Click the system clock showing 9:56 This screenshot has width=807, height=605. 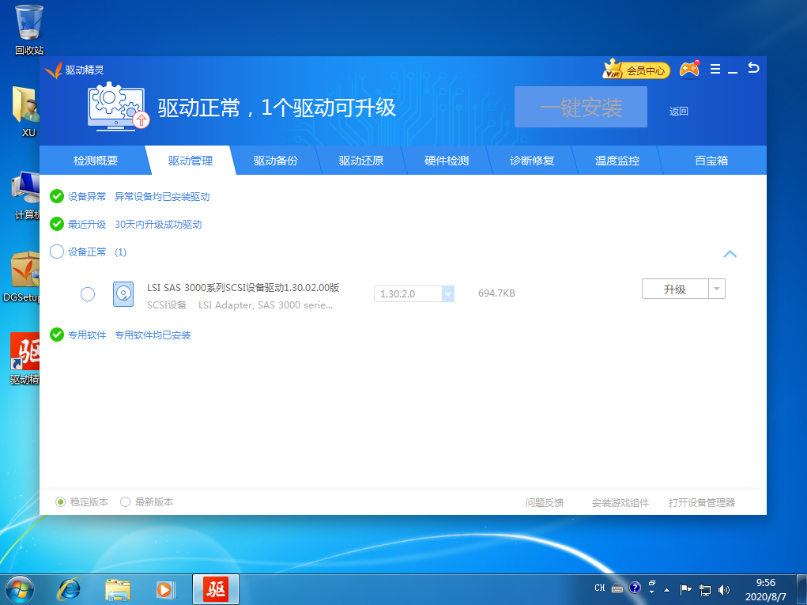(764, 588)
